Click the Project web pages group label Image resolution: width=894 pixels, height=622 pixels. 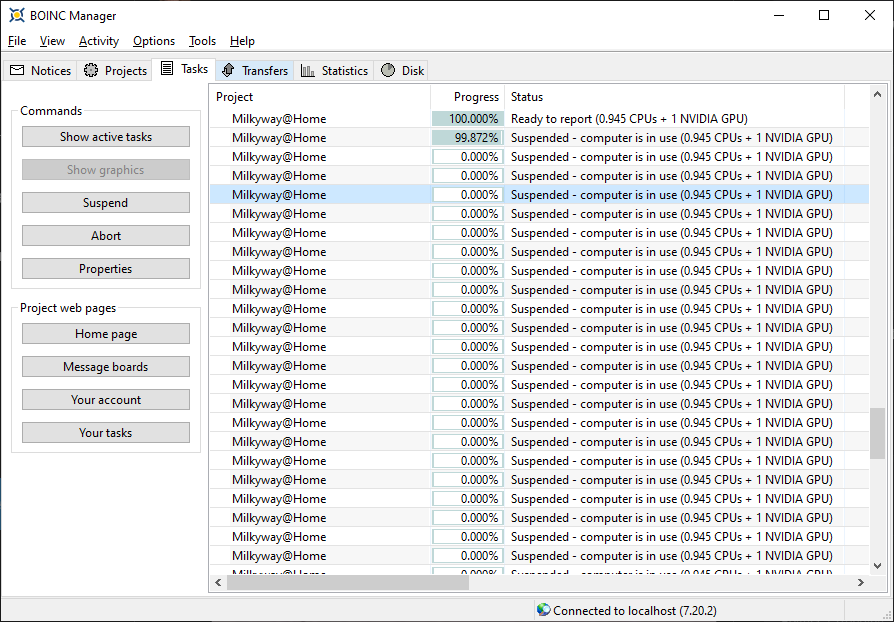tap(68, 308)
